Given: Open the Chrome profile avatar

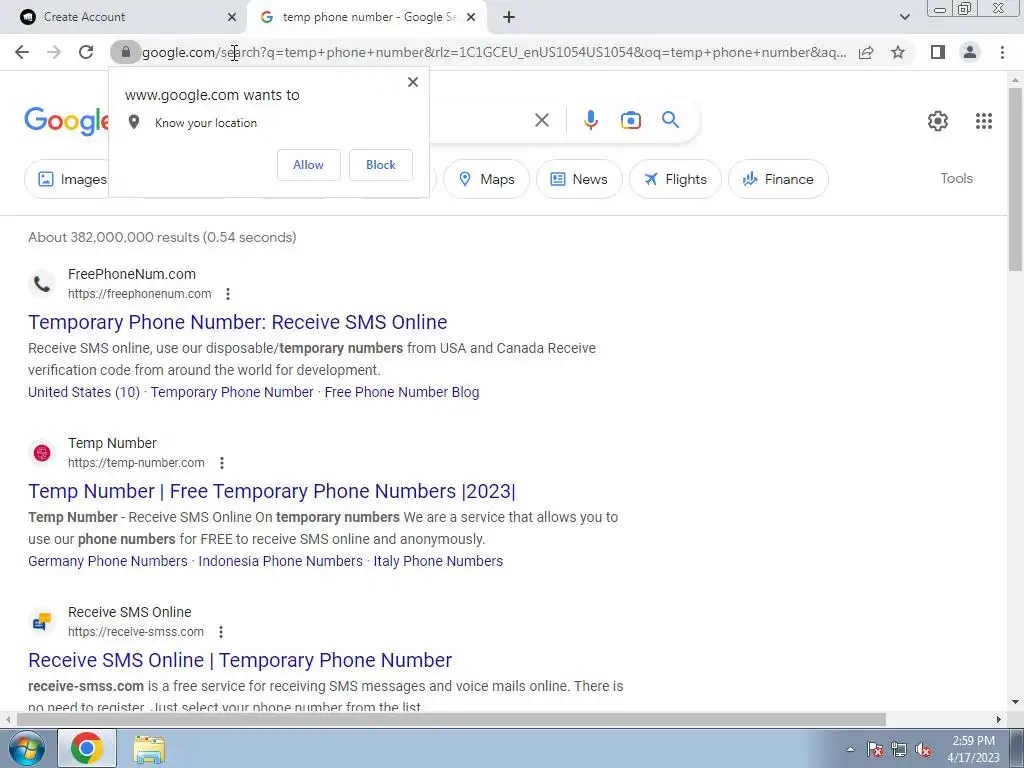Looking at the screenshot, I should (970, 52).
